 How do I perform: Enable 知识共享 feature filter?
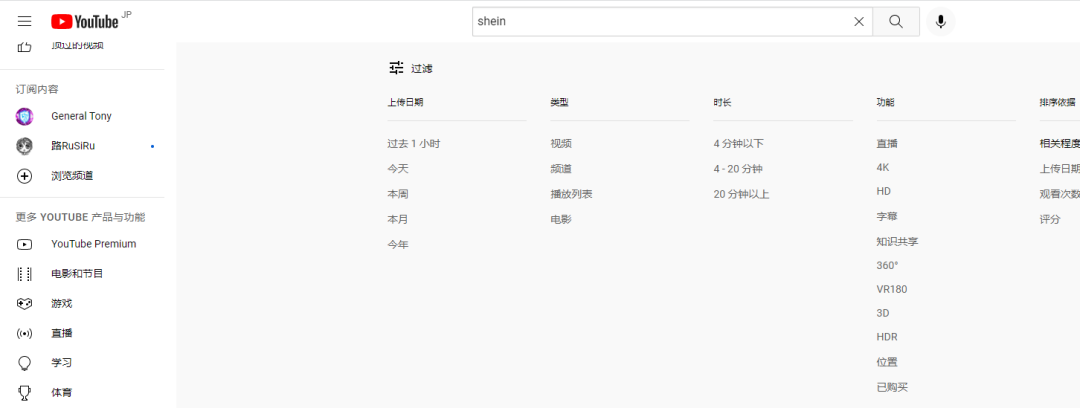(897, 241)
